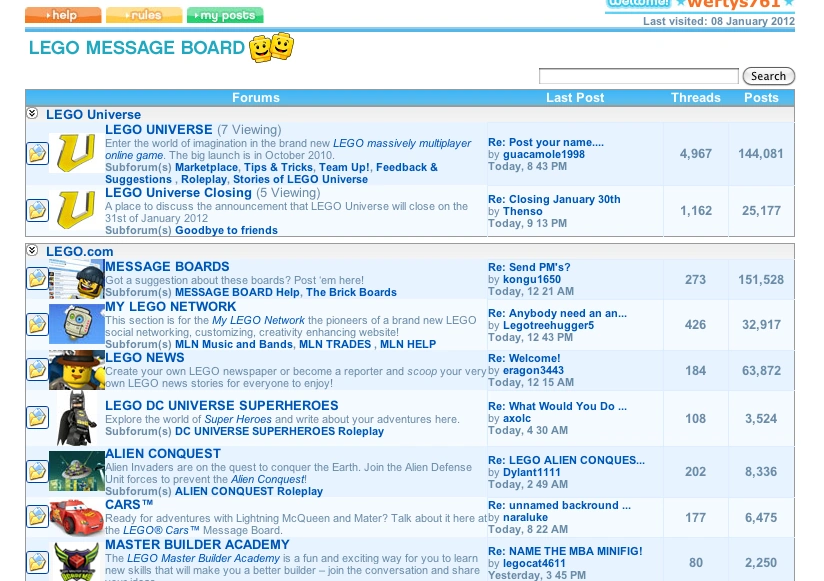
Task: Click the LEGO Universe Closing folder icon
Action: click(x=37, y=210)
